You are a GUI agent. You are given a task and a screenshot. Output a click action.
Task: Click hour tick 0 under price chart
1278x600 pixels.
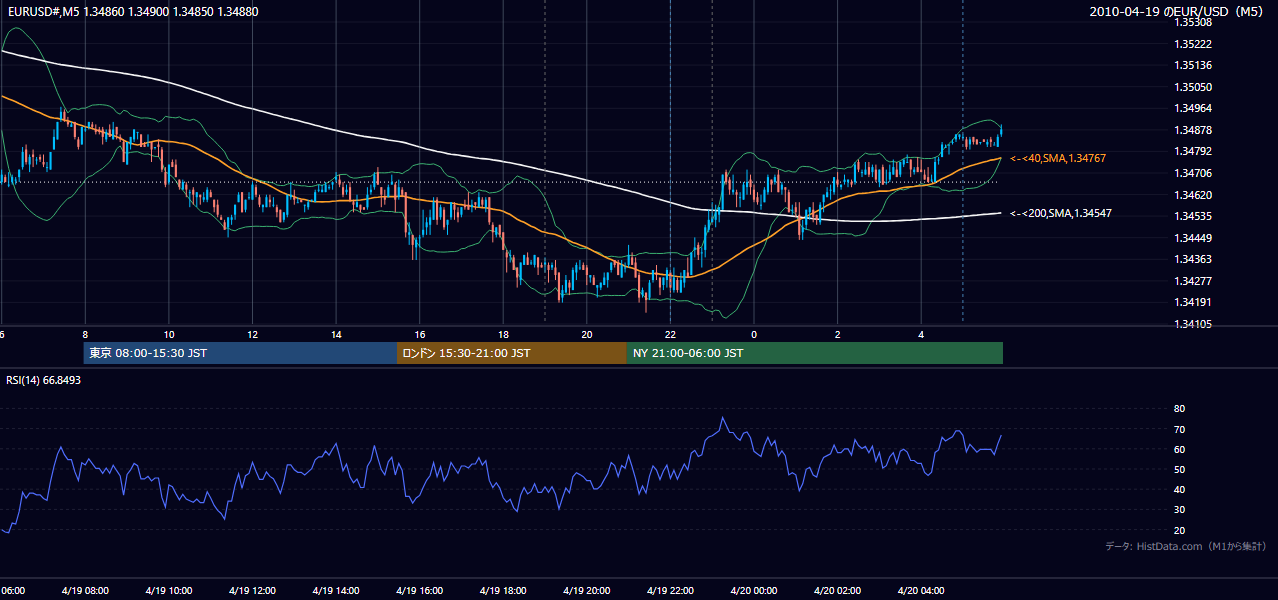pos(754,334)
